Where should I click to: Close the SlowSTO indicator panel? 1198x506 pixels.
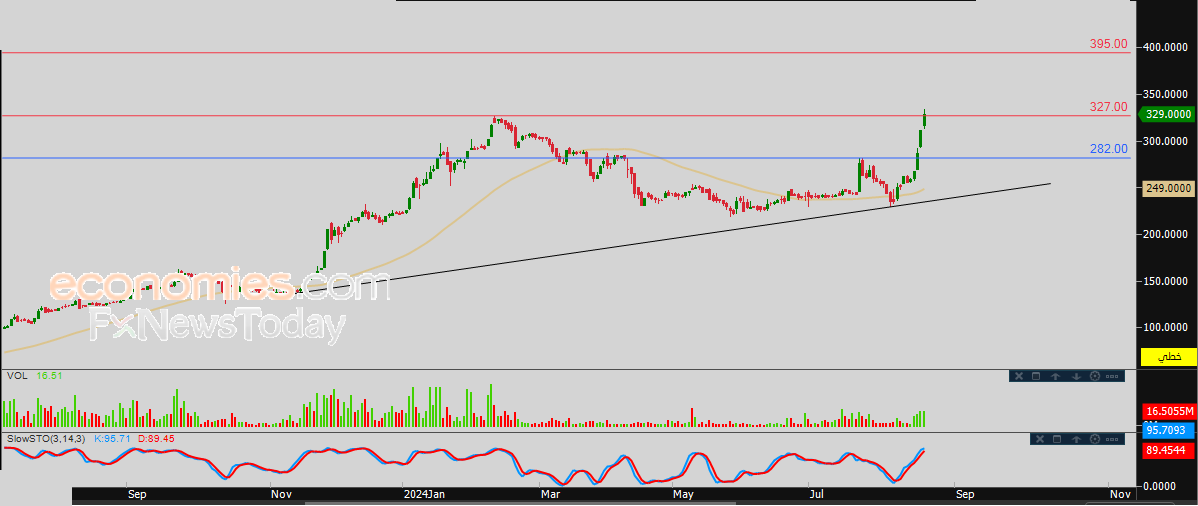pos(1040,439)
